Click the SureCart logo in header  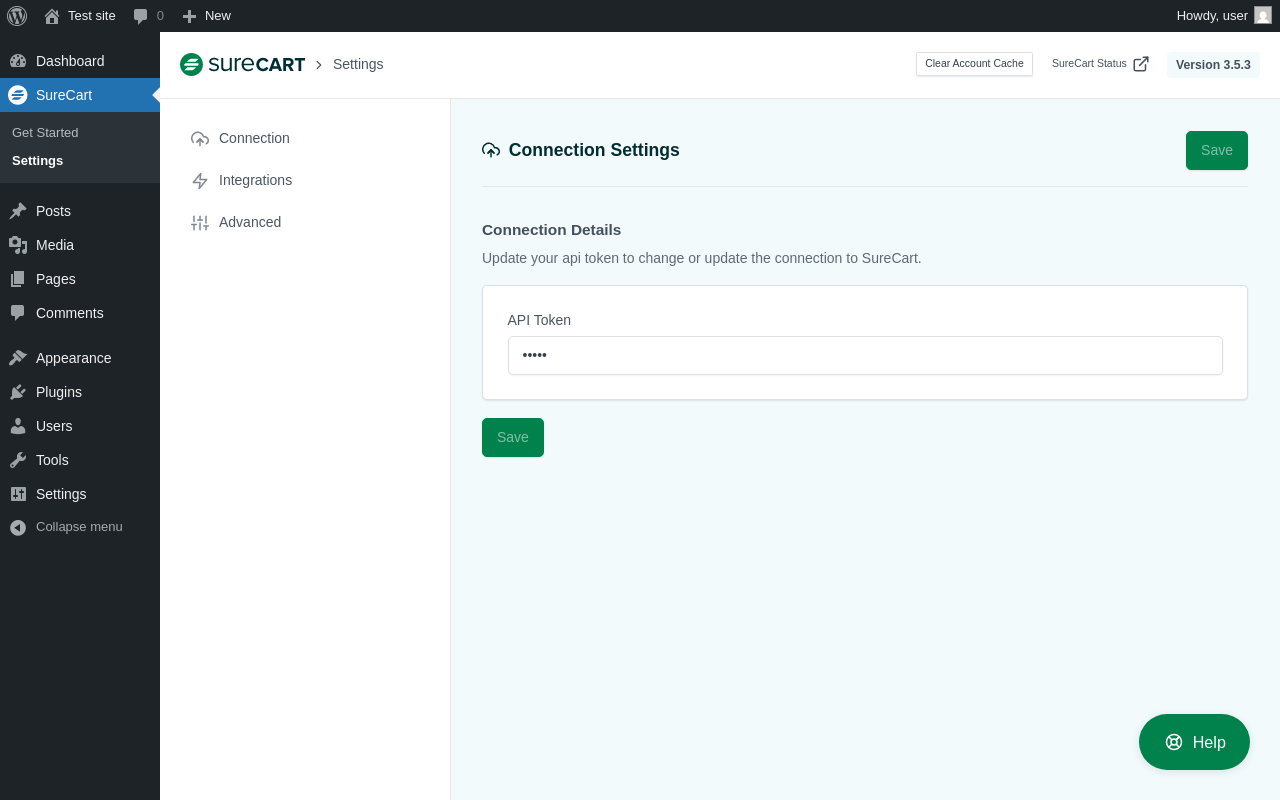coord(242,64)
